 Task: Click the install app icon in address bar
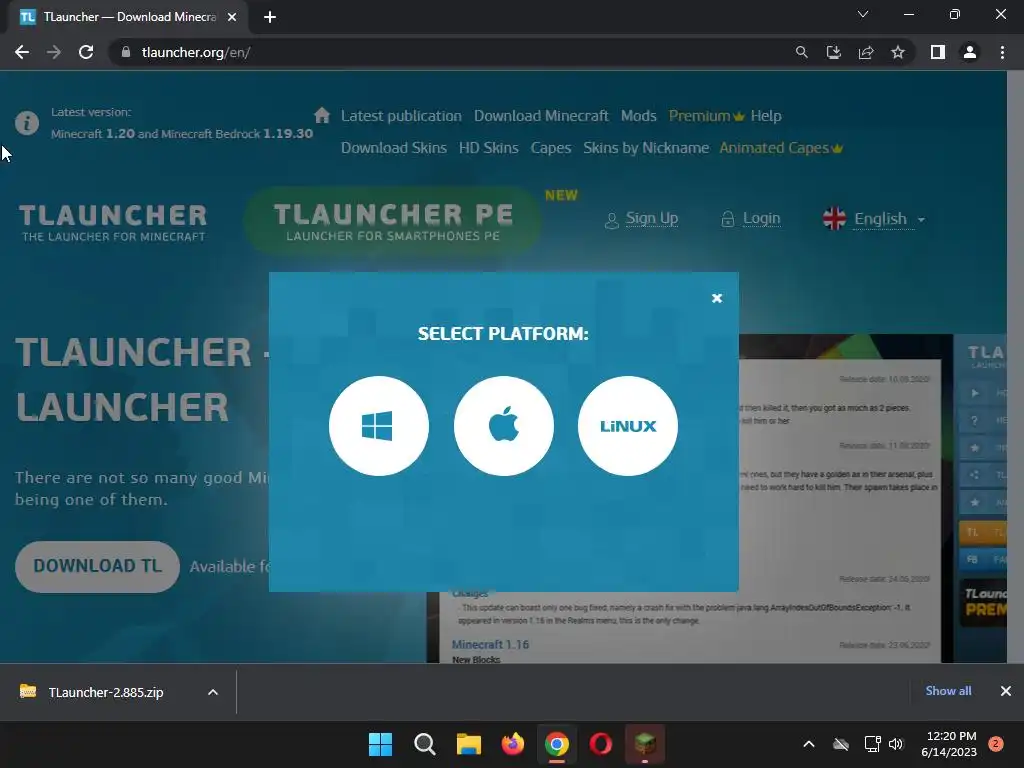click(833, 52)
